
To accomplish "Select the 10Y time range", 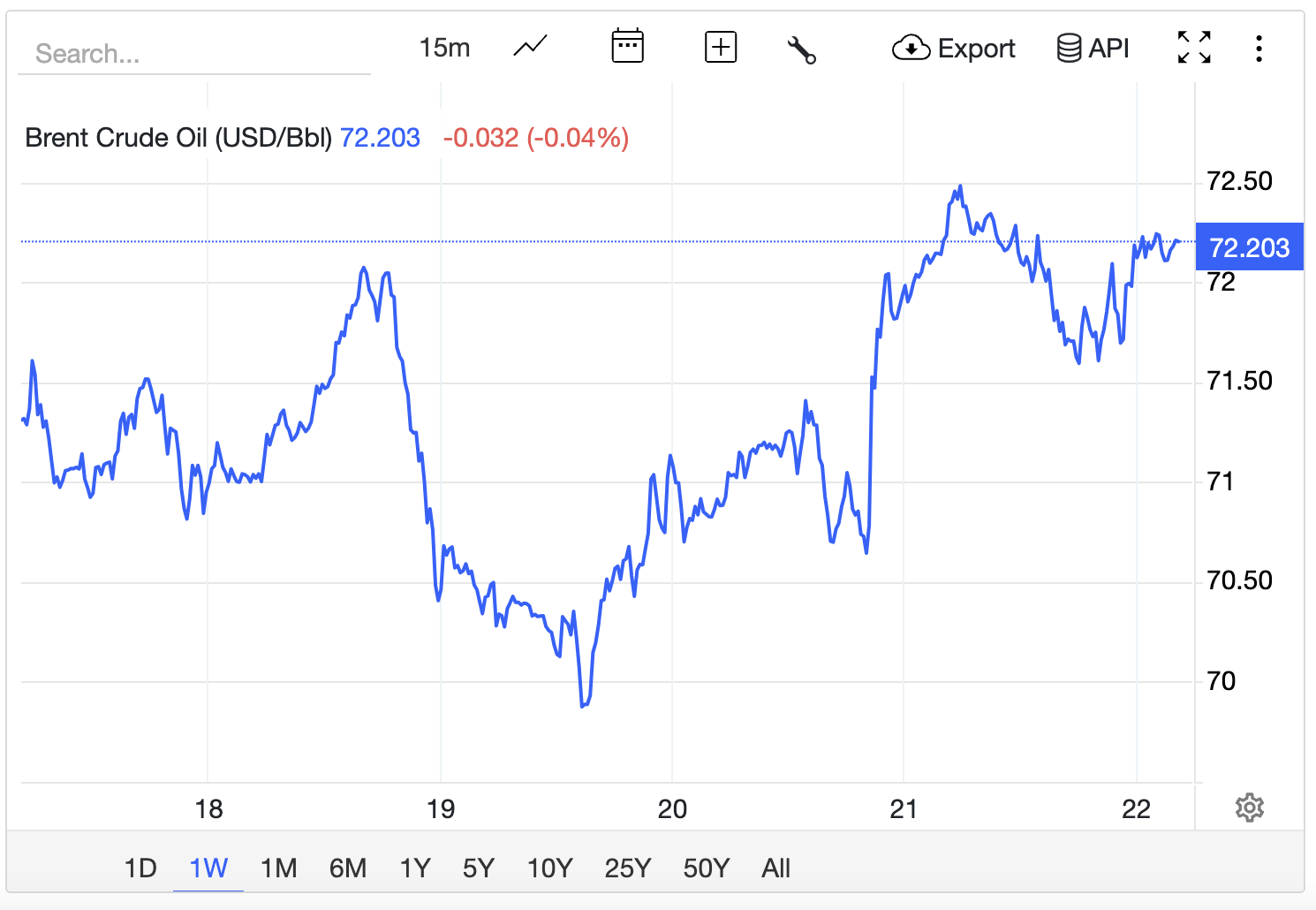I will point(549,868).
